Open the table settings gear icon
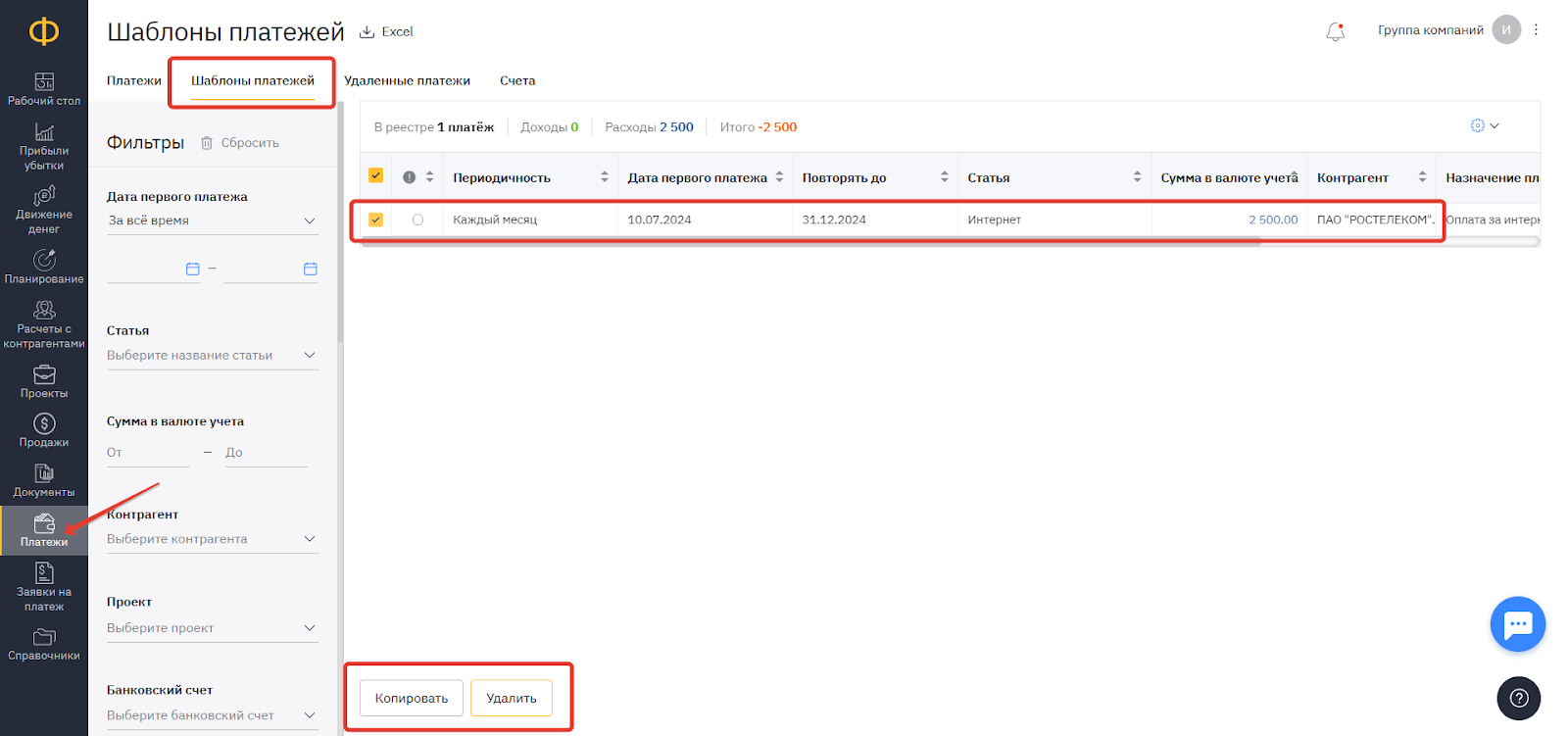 [1478, 125]
